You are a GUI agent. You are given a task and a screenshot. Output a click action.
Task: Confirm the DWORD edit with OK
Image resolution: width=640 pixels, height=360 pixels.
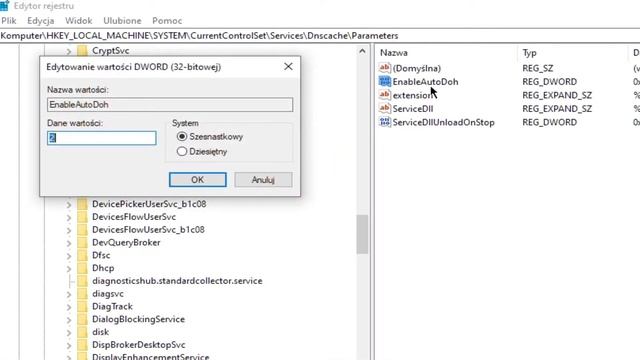coord(198,180)
